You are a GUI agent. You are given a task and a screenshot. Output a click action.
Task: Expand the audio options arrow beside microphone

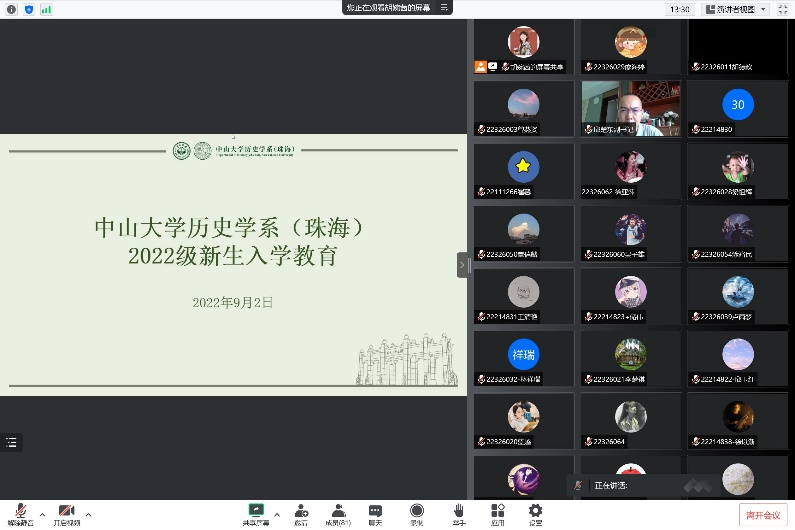42,514
